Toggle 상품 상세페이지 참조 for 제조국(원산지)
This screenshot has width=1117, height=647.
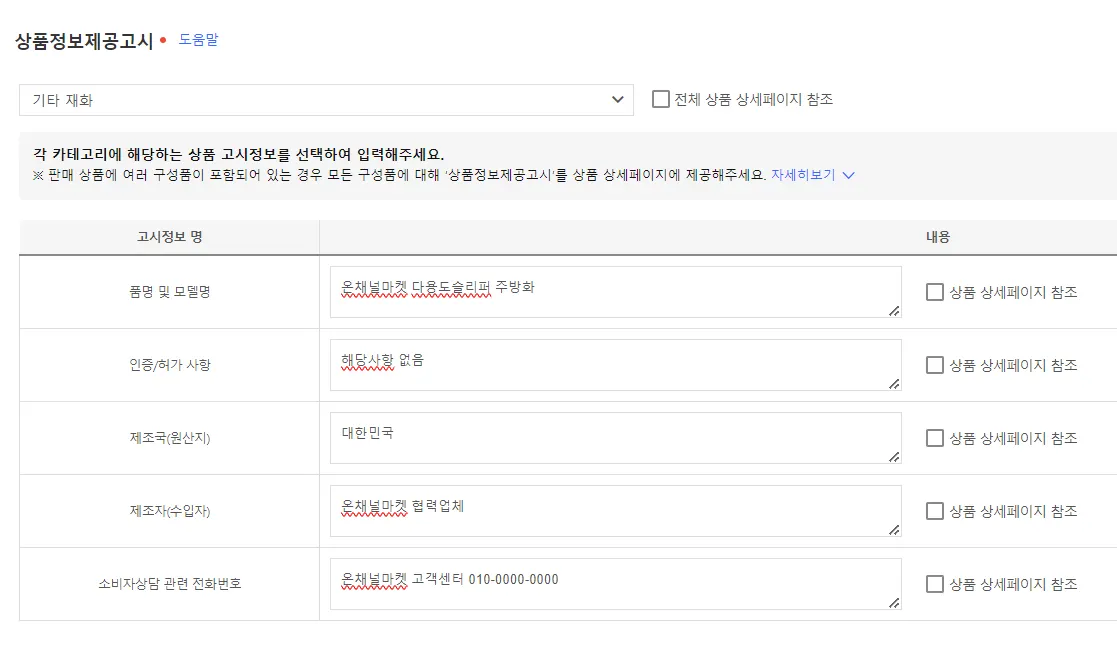(x=935, y=438)
